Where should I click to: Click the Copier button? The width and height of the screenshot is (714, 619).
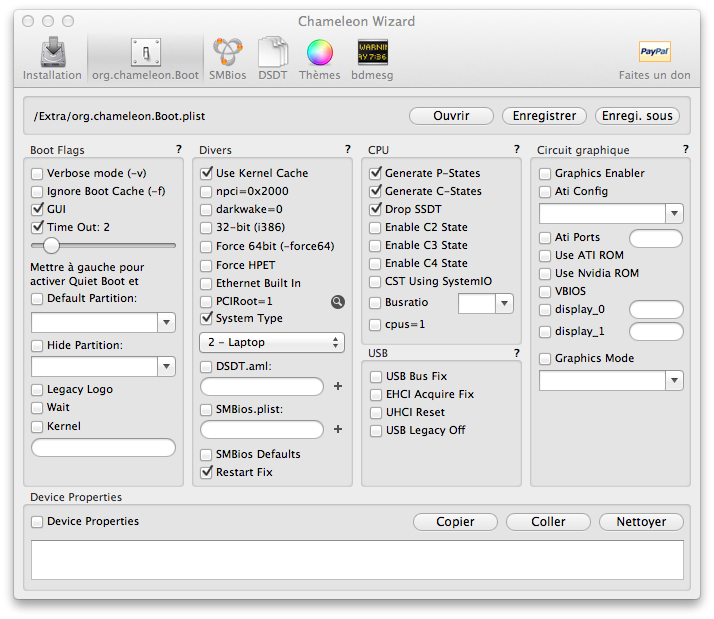(455, 522)
